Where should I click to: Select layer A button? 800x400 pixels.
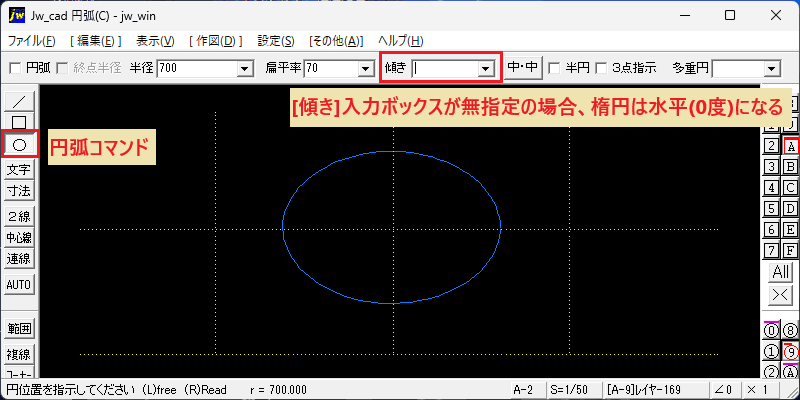pyautogui.click(x=790, y=146)
